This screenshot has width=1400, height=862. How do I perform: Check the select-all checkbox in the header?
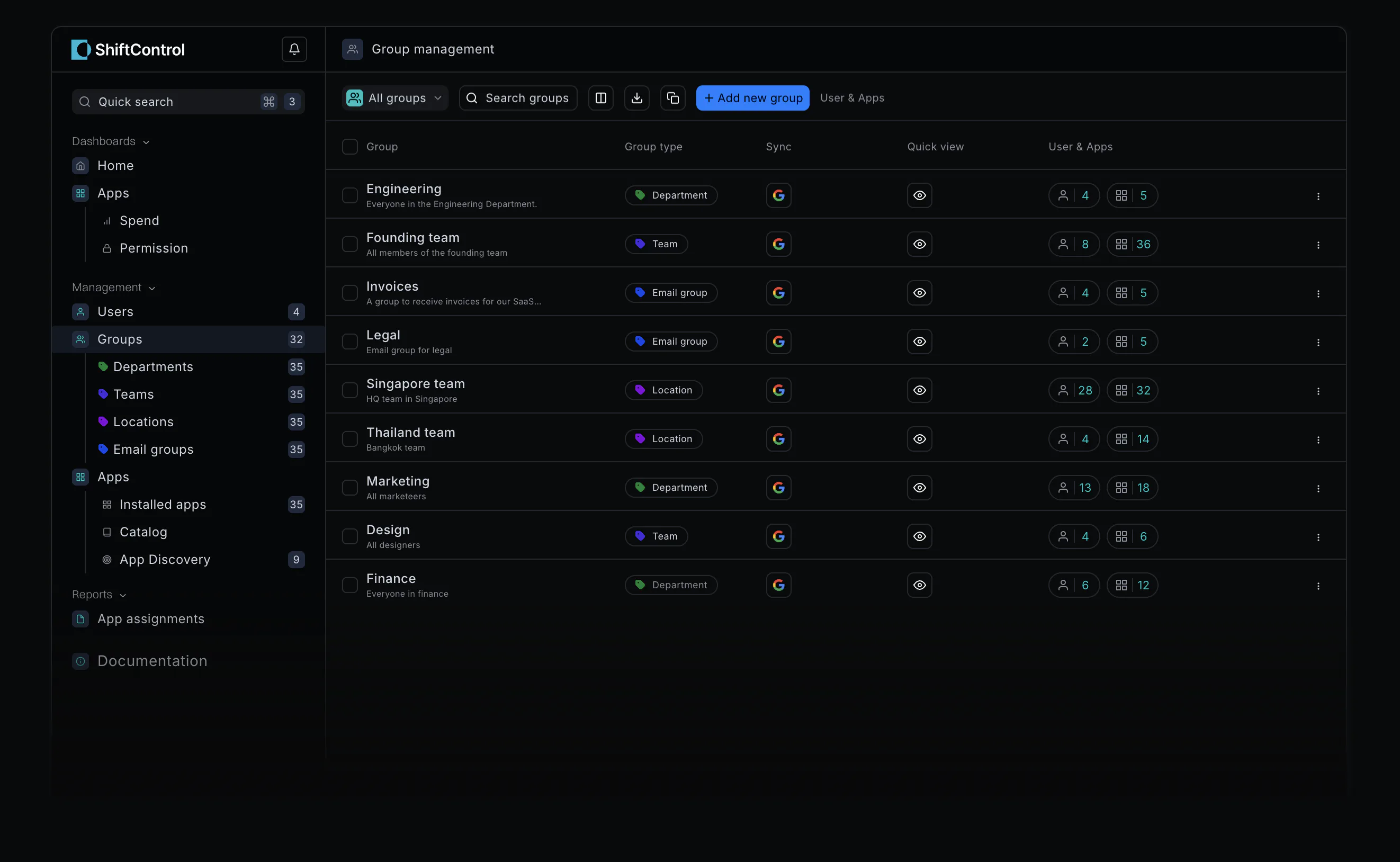click(349, 147)
